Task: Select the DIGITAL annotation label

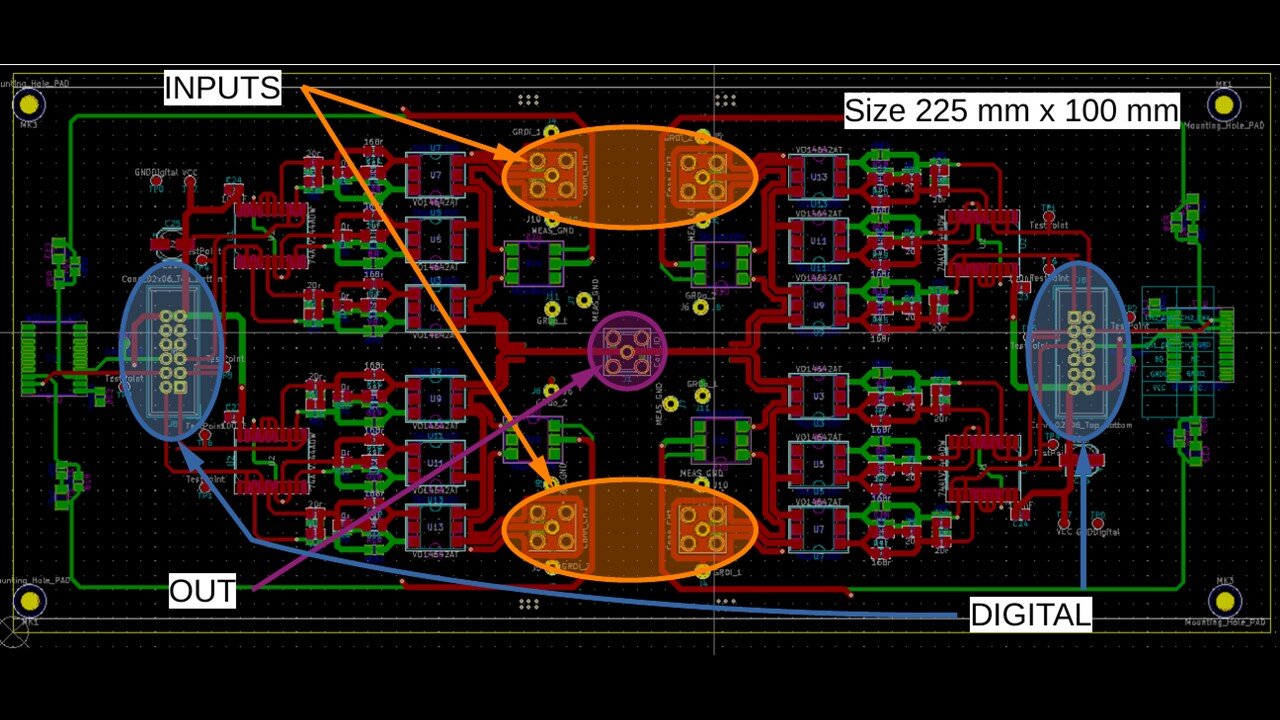Action: click(x=1030, y=615)
